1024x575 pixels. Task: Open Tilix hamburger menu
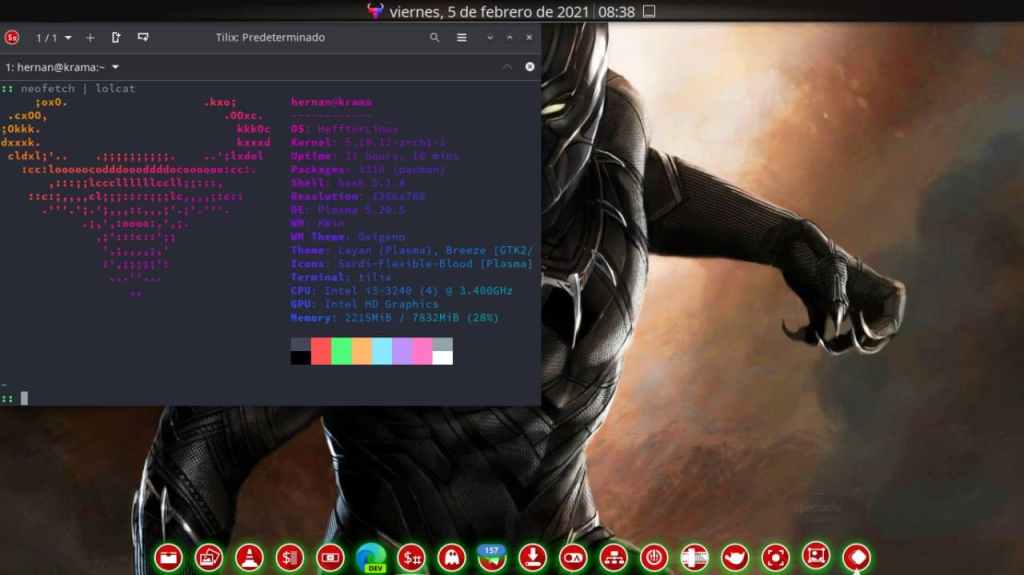pos(461,37)
